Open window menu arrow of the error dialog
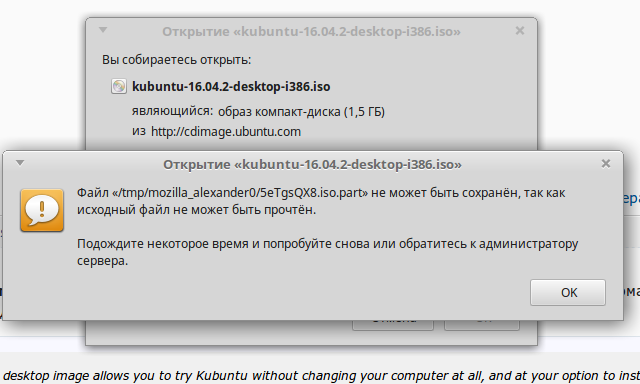This screenshot has height=384, width=640. point(20,163)
